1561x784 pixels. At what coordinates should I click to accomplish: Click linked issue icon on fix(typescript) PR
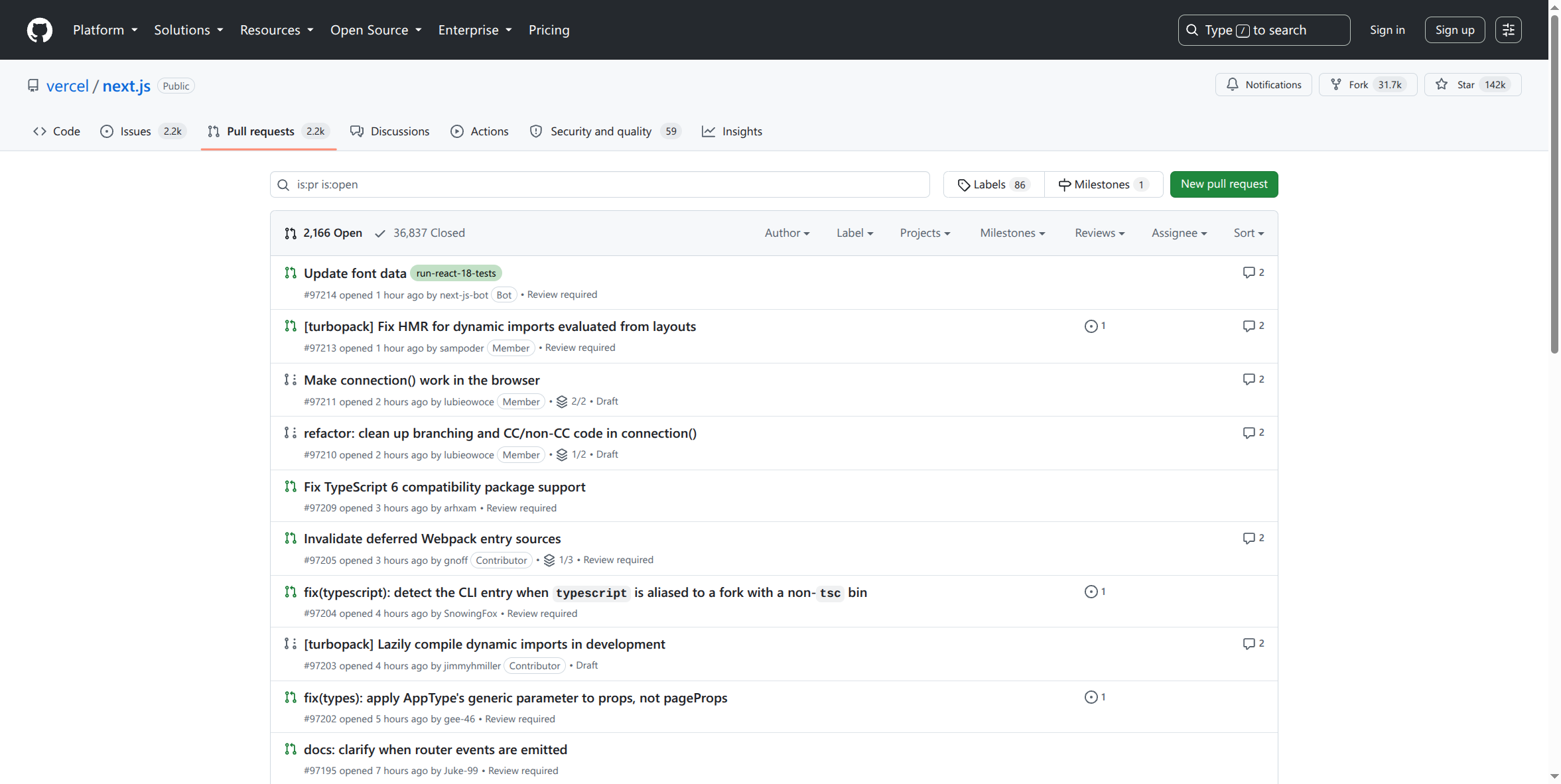pos(1091,592)
